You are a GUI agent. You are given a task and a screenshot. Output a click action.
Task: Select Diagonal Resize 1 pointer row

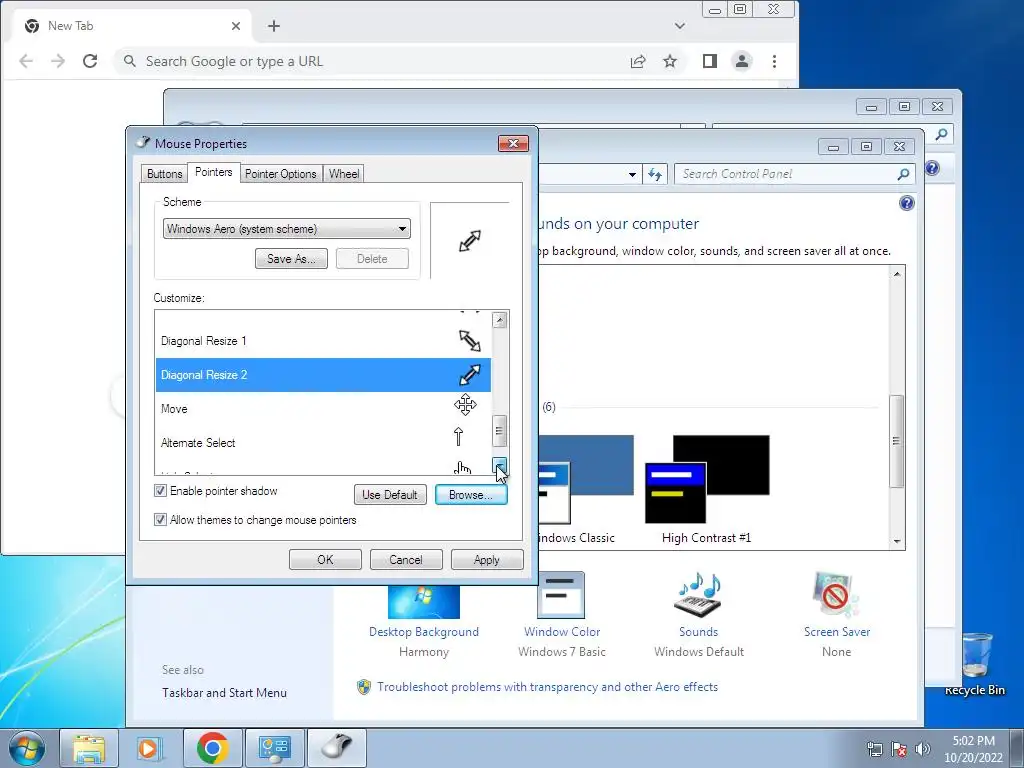pyautogui.click(x=323, y=341)
